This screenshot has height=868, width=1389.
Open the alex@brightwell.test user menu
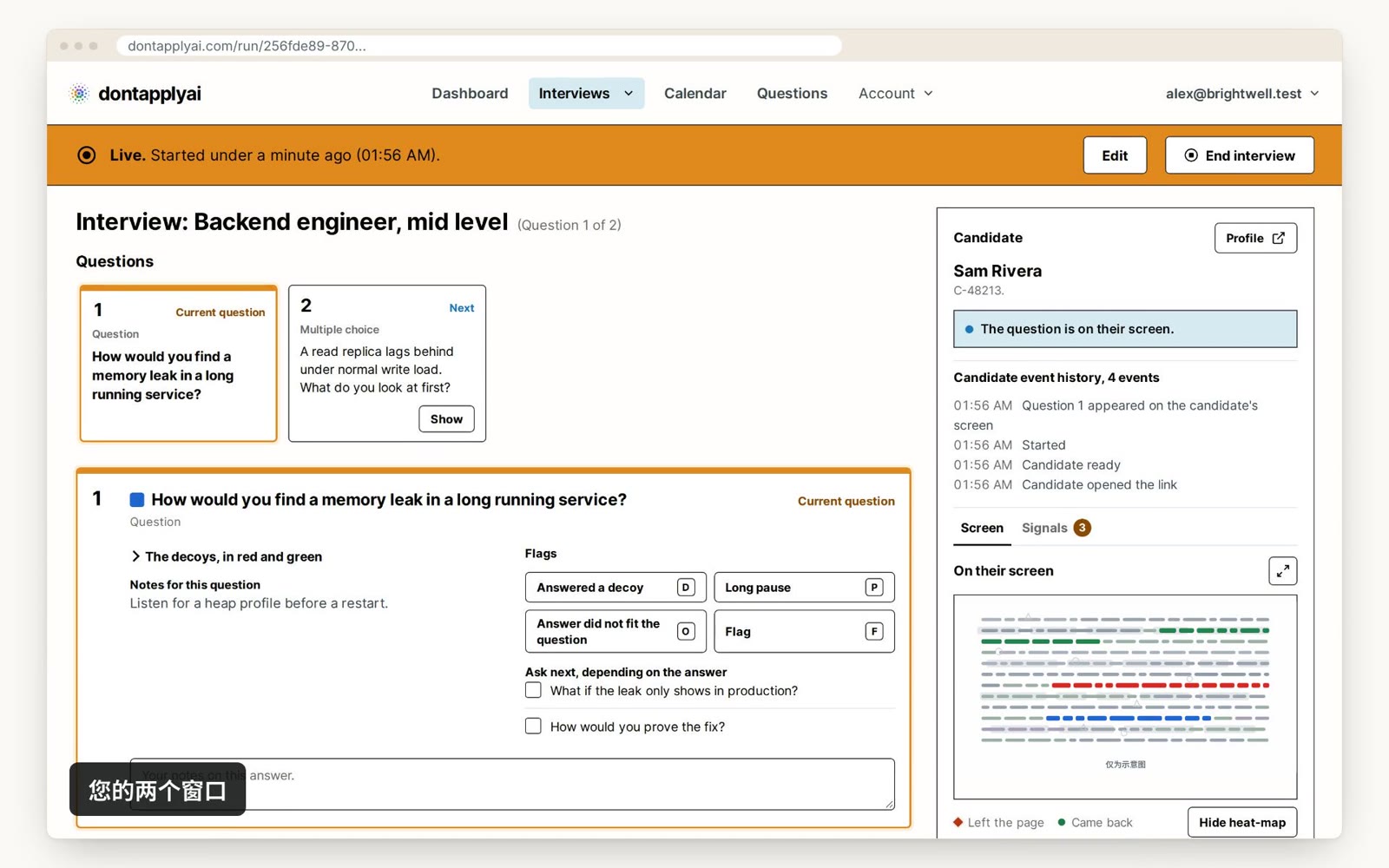point(1241,94)
